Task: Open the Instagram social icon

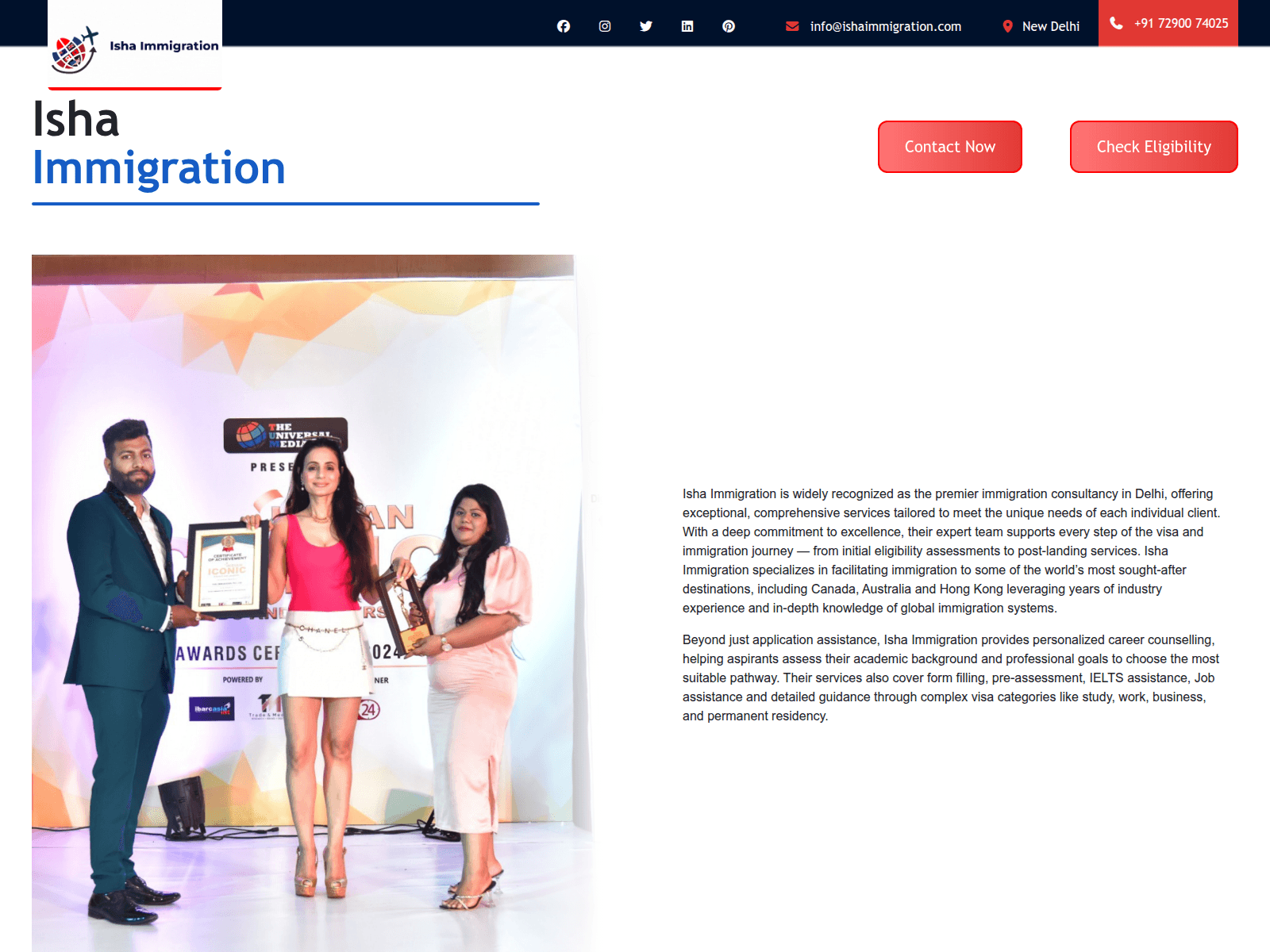Action: [x=605, y=26]
